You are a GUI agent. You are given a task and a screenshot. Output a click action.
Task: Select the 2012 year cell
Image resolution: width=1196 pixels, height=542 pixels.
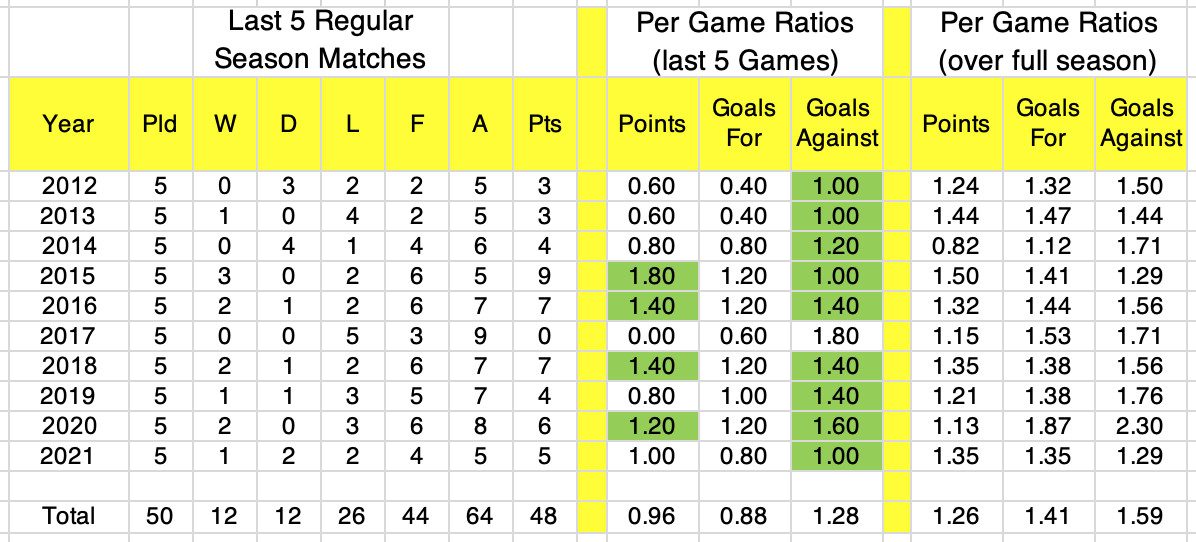pyautogui.click(x=68, y=186)
